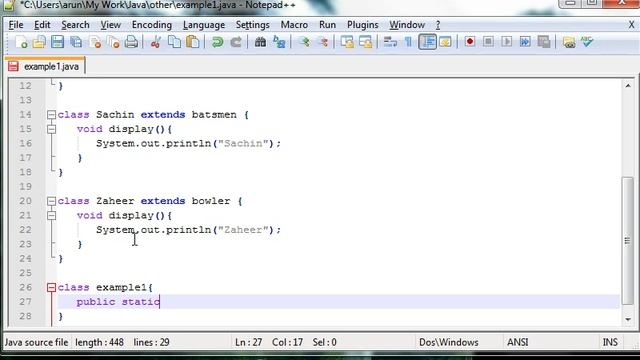This screenshot has height=360, width=640.
Task: Click Synchronize horizontal scrolling icon
Action: coord(366,42)
